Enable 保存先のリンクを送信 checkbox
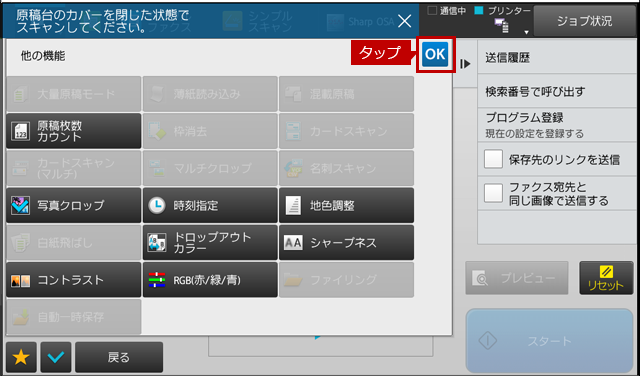 point(493,159)
